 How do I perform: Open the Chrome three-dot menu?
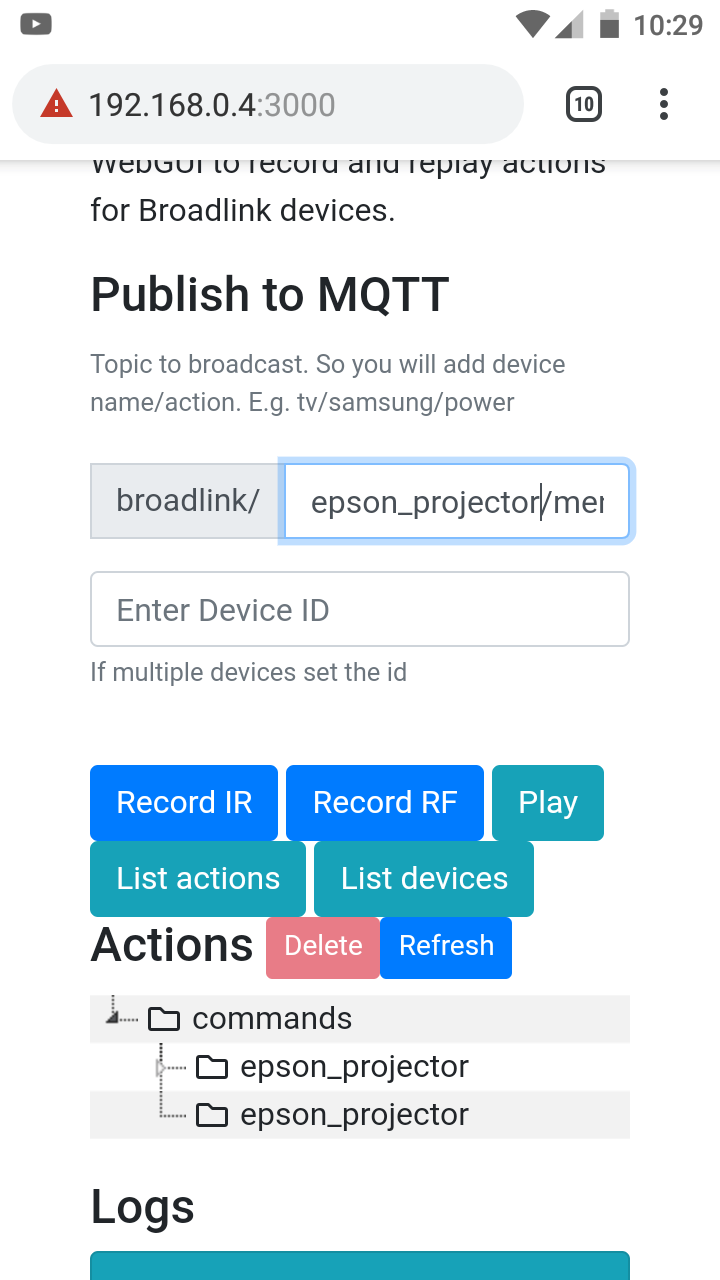pyautogui.click(x=664, y=104)
